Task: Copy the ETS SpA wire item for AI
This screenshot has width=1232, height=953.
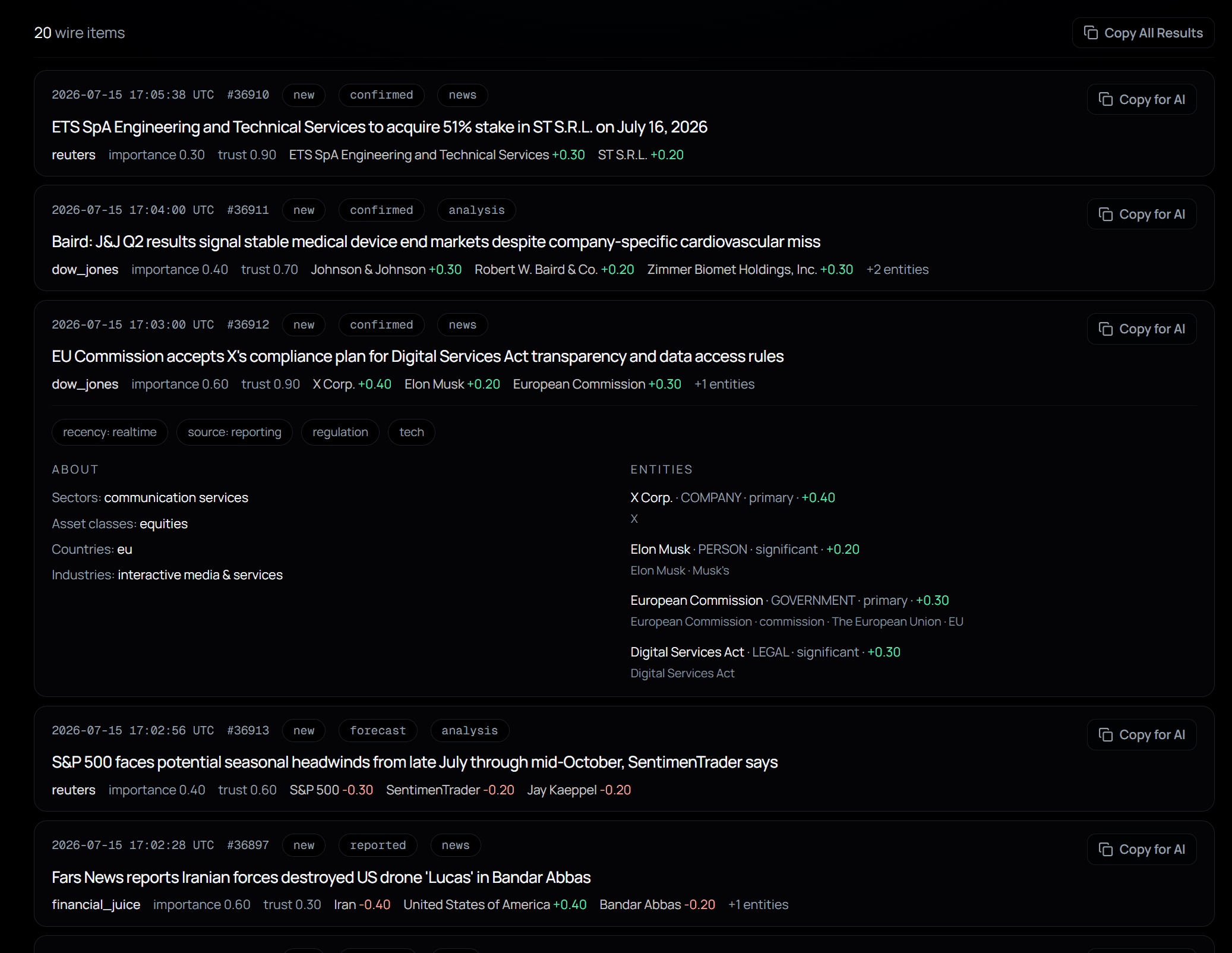Action: (x=1142, y=99)
